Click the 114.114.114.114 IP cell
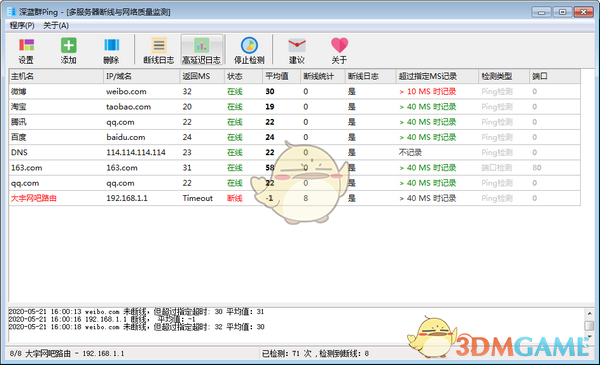Screen dimensions: 600x365 (x=136, y=152)
